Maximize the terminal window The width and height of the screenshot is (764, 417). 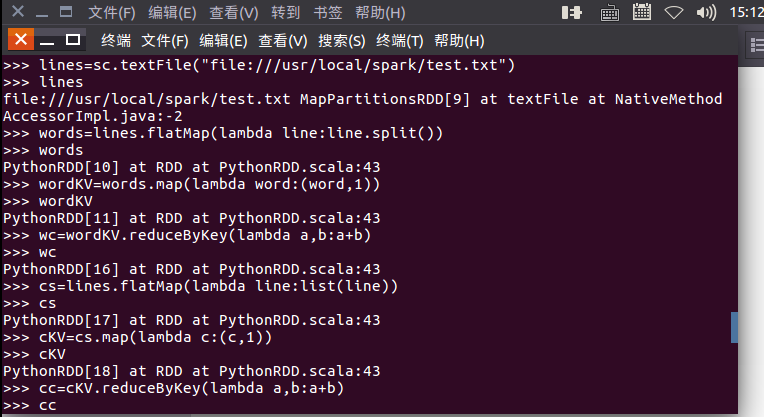click(72, 40)
